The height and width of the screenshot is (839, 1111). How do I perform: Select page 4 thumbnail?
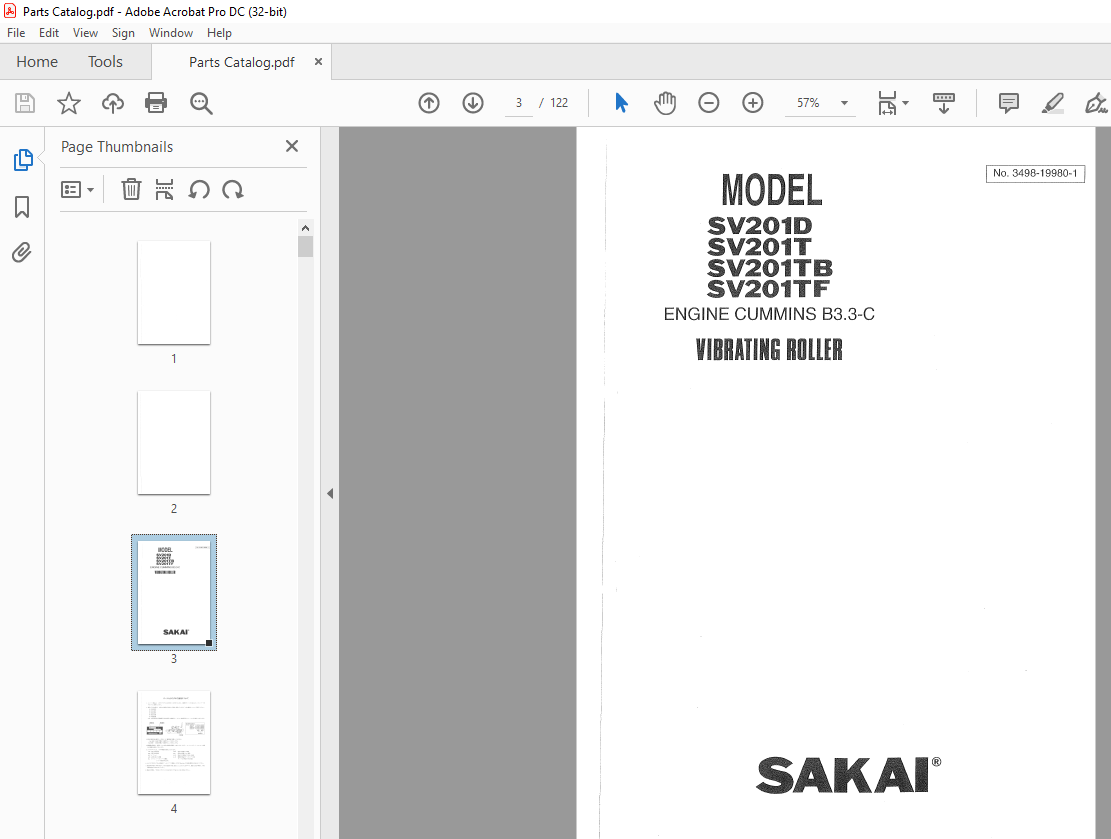174,742
